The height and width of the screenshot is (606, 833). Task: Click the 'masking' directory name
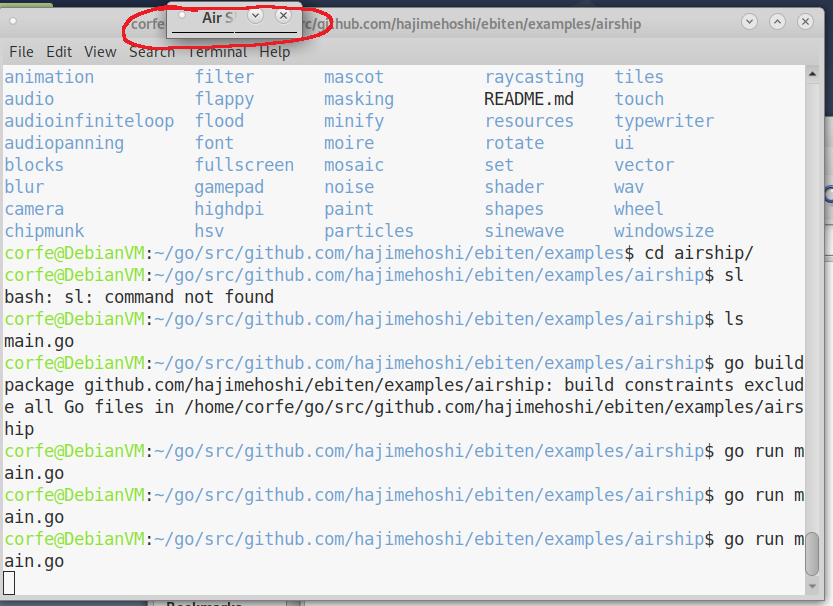tap(359, 99)
